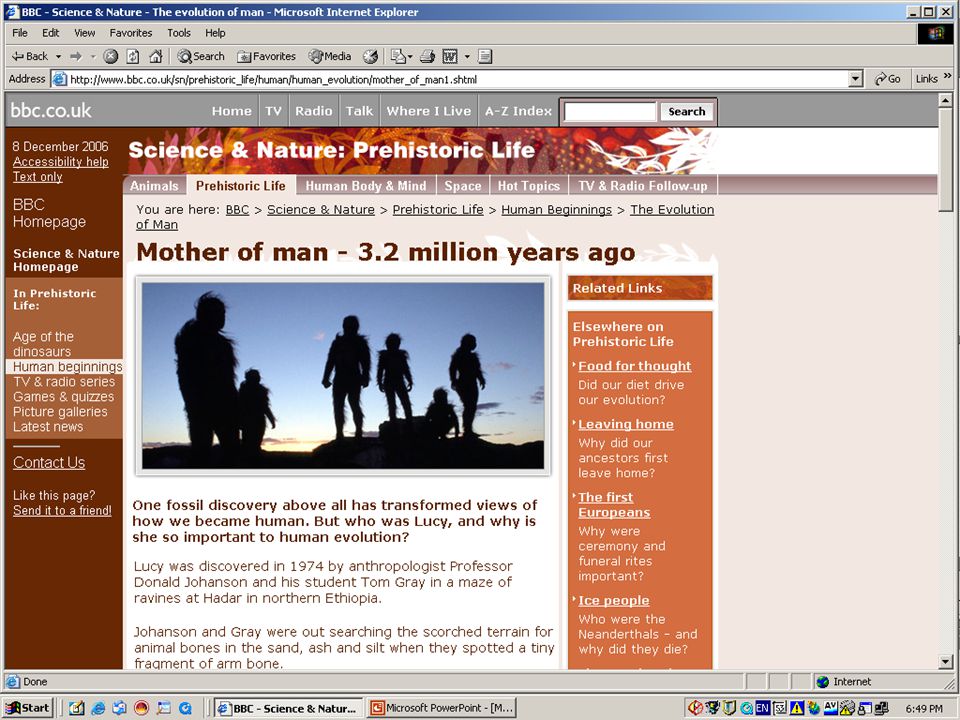Switch to Microsoft PowerPoint taskbar button

441,708
